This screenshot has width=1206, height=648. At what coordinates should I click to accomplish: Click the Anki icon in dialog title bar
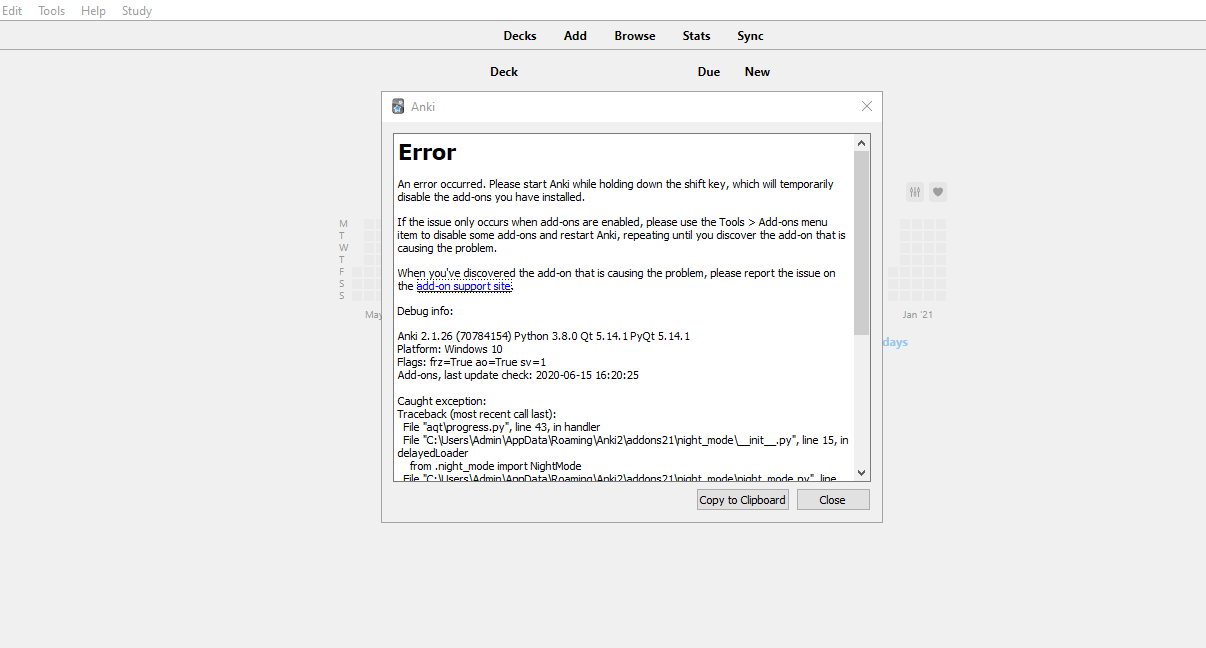click(398, 106)
